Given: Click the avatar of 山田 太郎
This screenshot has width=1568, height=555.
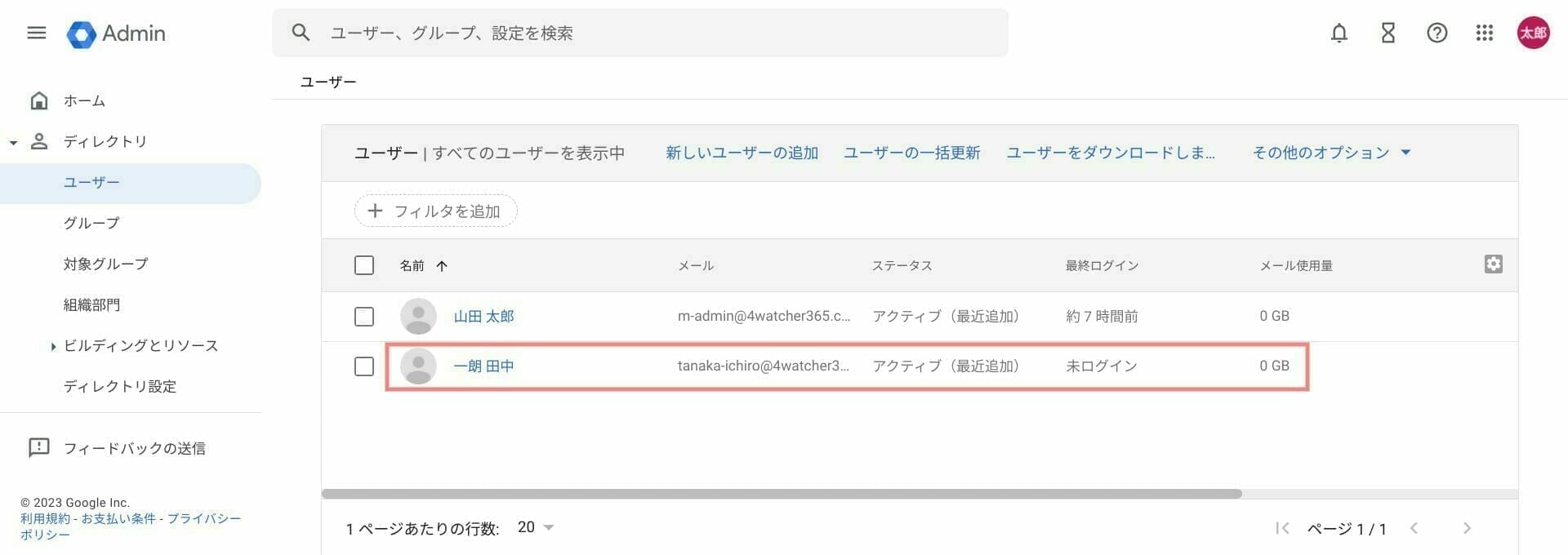Looking at the screenshot, I should point(418,316).
